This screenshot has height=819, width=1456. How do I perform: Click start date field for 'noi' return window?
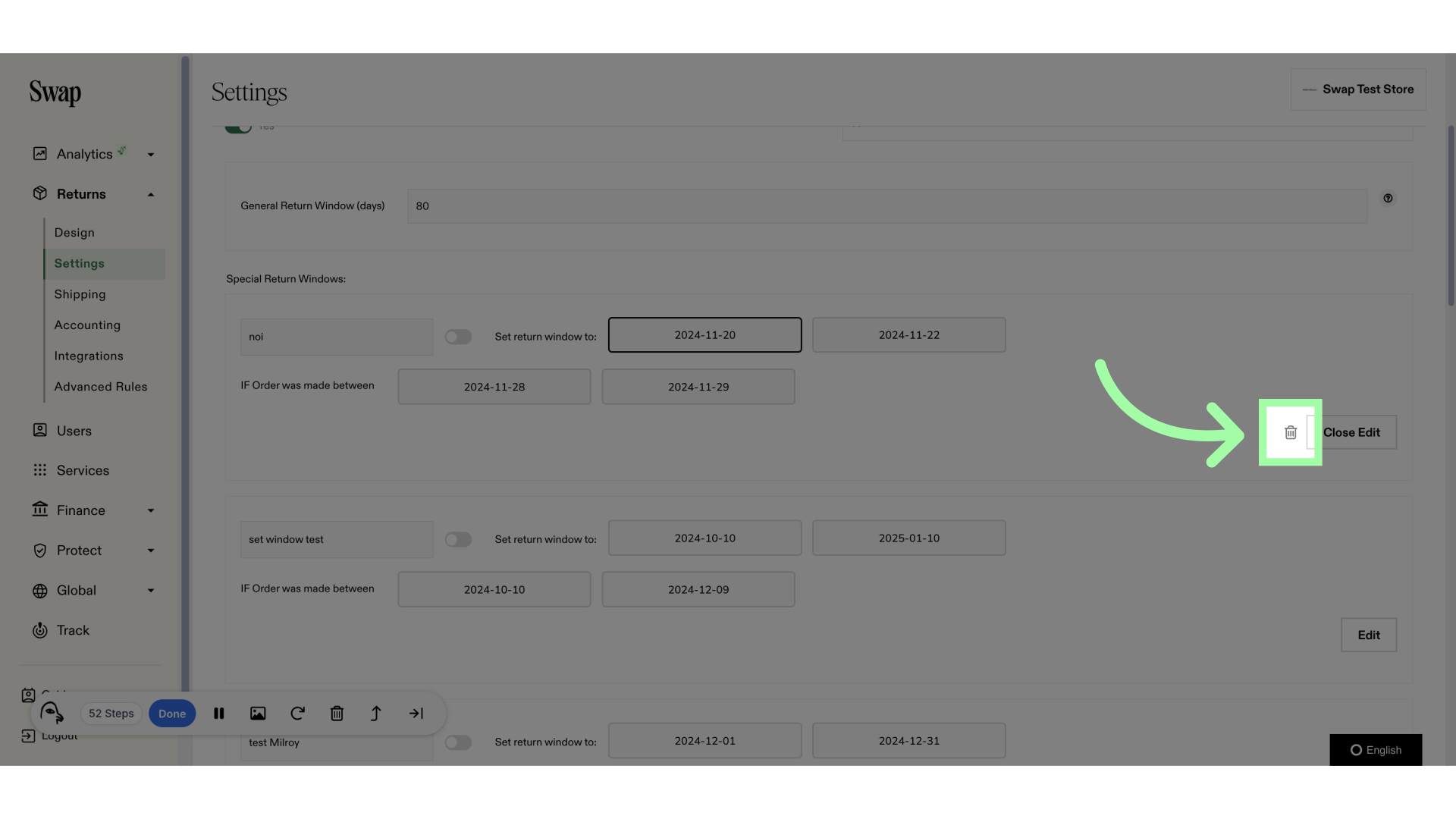(x=704, y=335)
